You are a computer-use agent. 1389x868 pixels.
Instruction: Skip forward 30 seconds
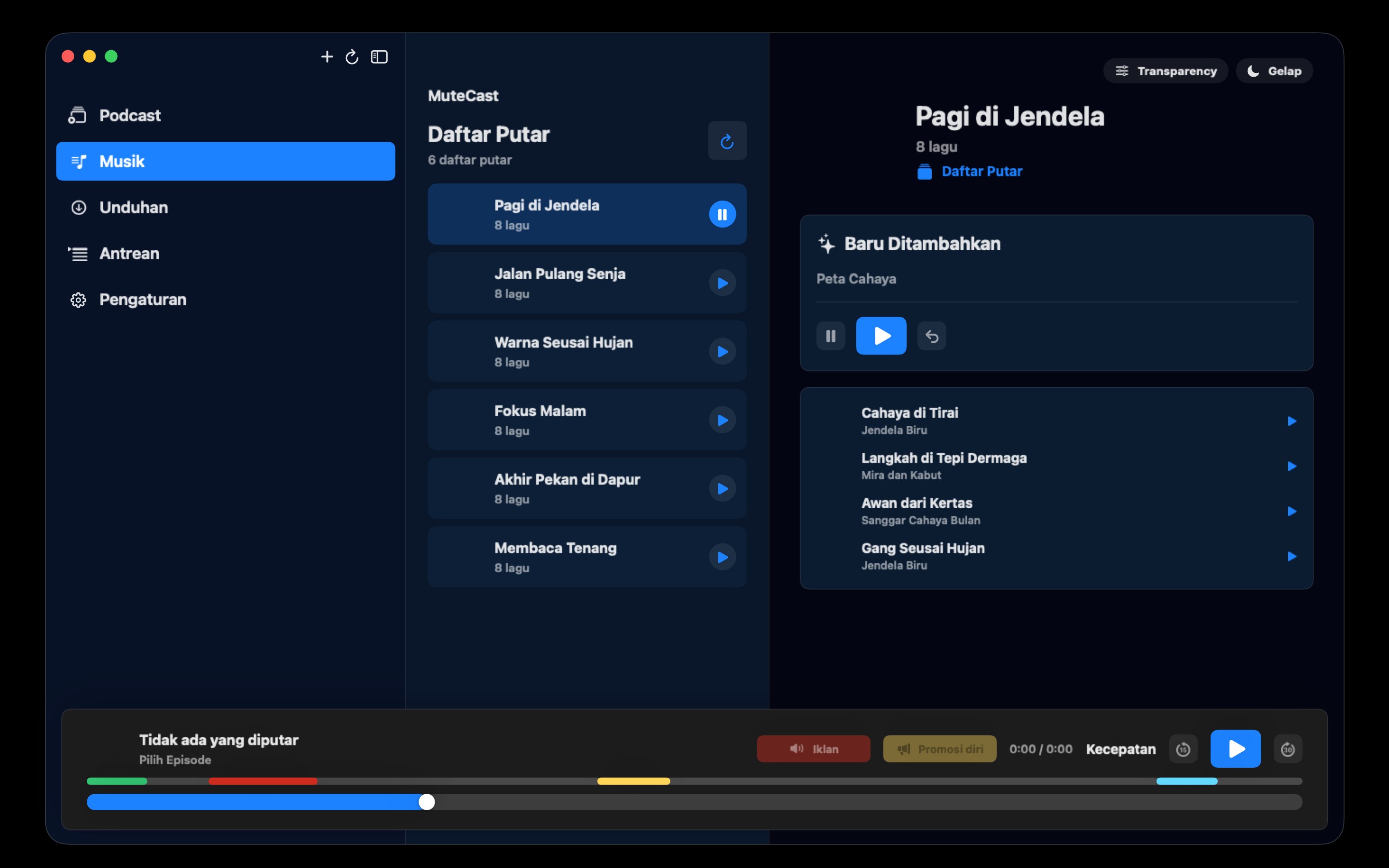pos(1287,749)
